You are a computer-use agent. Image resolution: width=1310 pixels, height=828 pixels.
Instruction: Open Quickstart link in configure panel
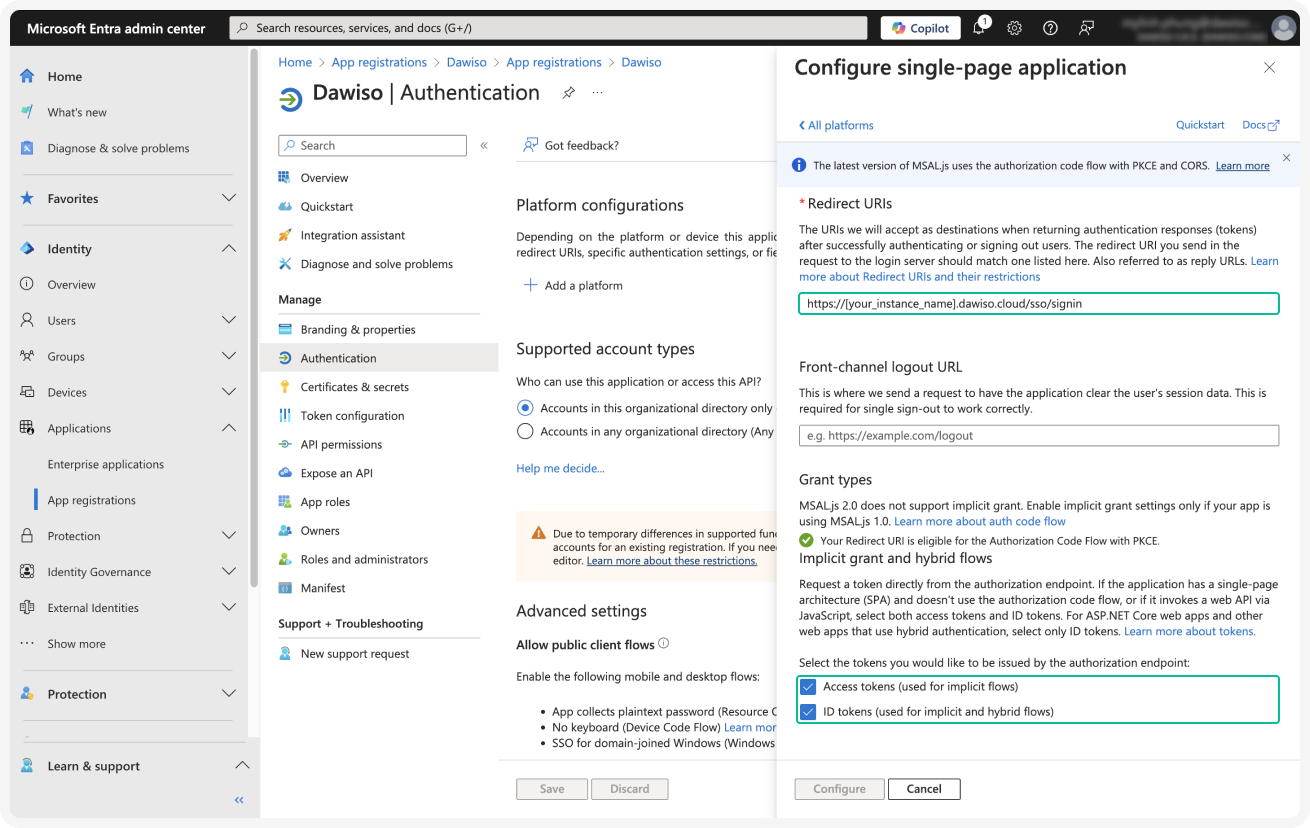pyautogui.click(x=1200, y=125)
